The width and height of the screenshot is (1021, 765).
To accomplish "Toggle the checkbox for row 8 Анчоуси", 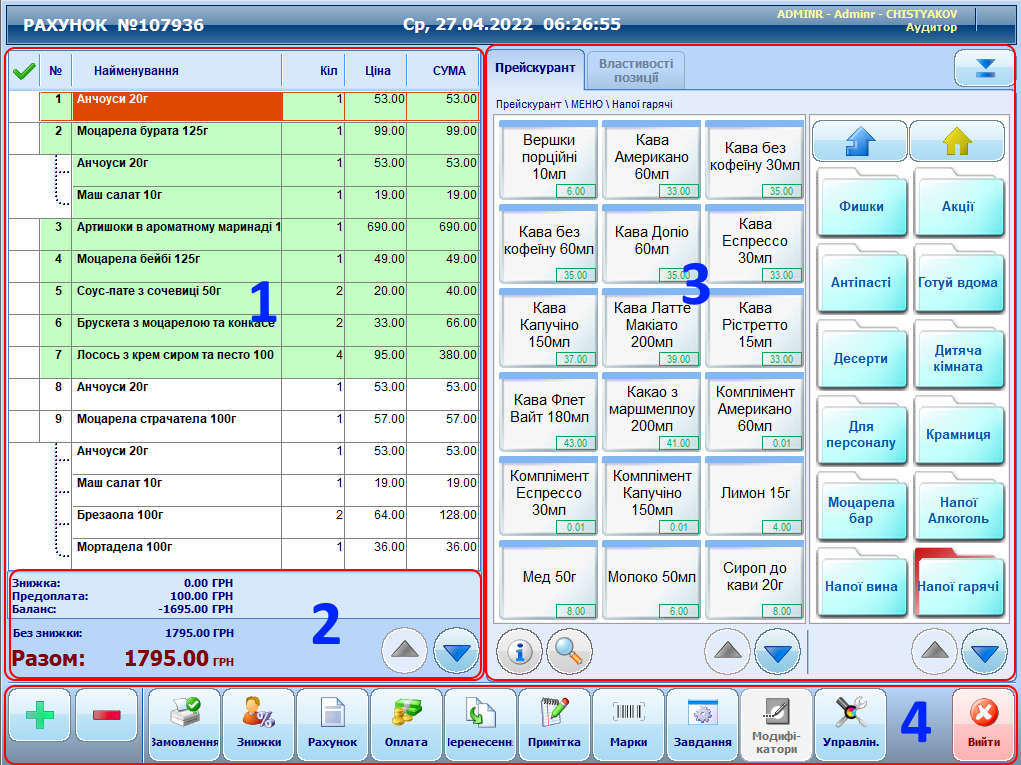I will point(24,388).
